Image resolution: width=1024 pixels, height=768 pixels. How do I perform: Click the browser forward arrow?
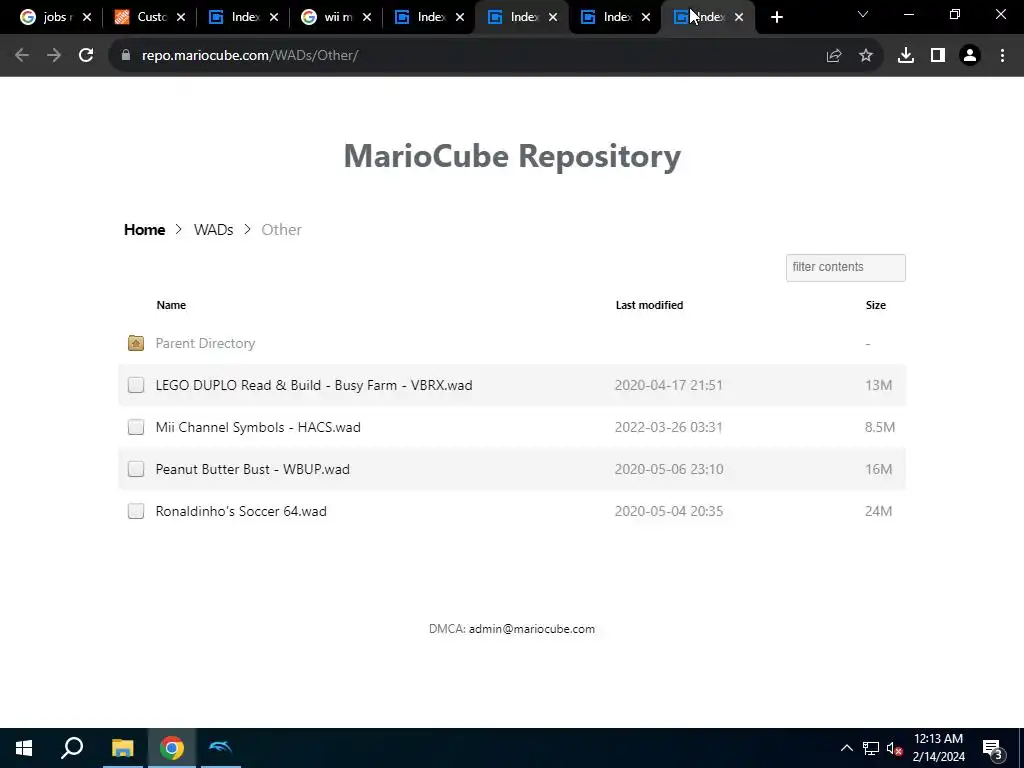click(54, 56)
